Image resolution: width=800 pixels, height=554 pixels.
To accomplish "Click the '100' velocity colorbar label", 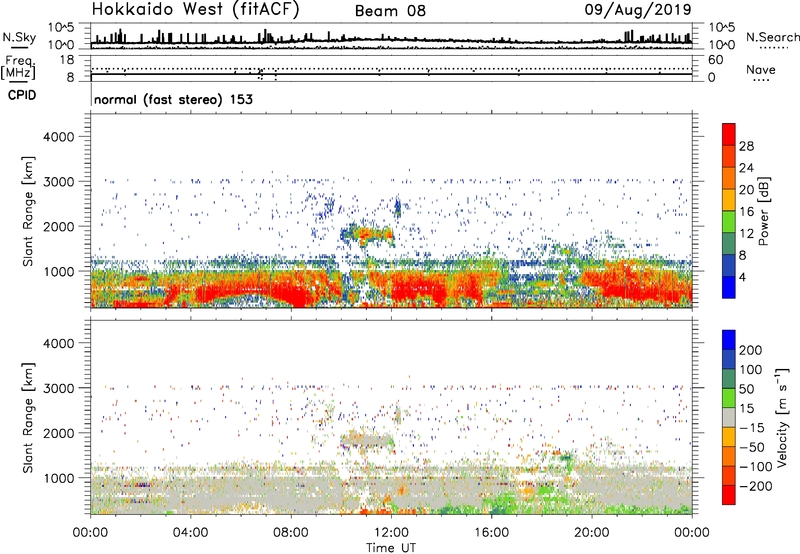I will pyautogui.click(x=751, y=369).
